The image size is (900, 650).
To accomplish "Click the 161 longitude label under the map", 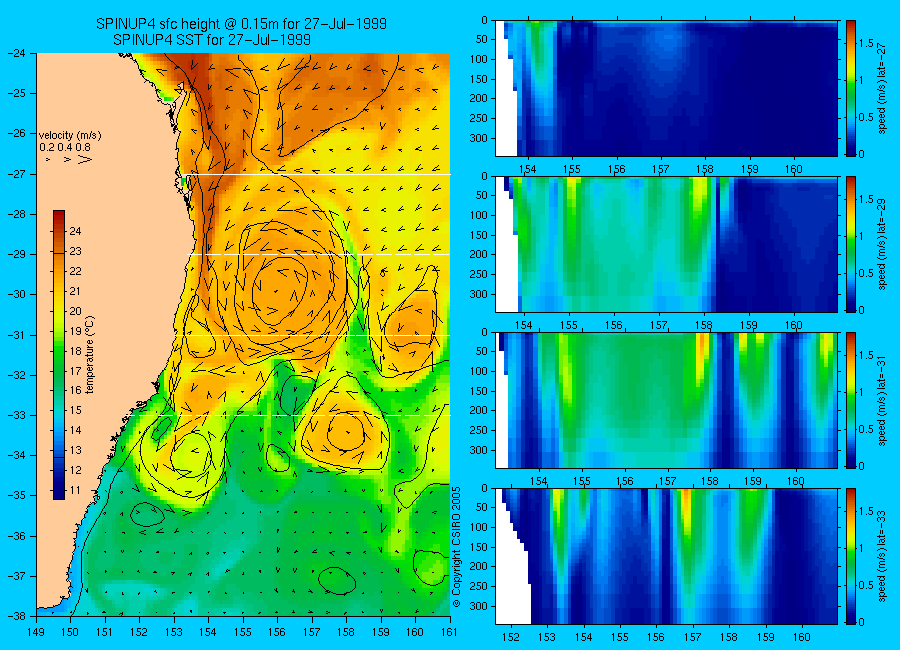I will tap(450, 633).
